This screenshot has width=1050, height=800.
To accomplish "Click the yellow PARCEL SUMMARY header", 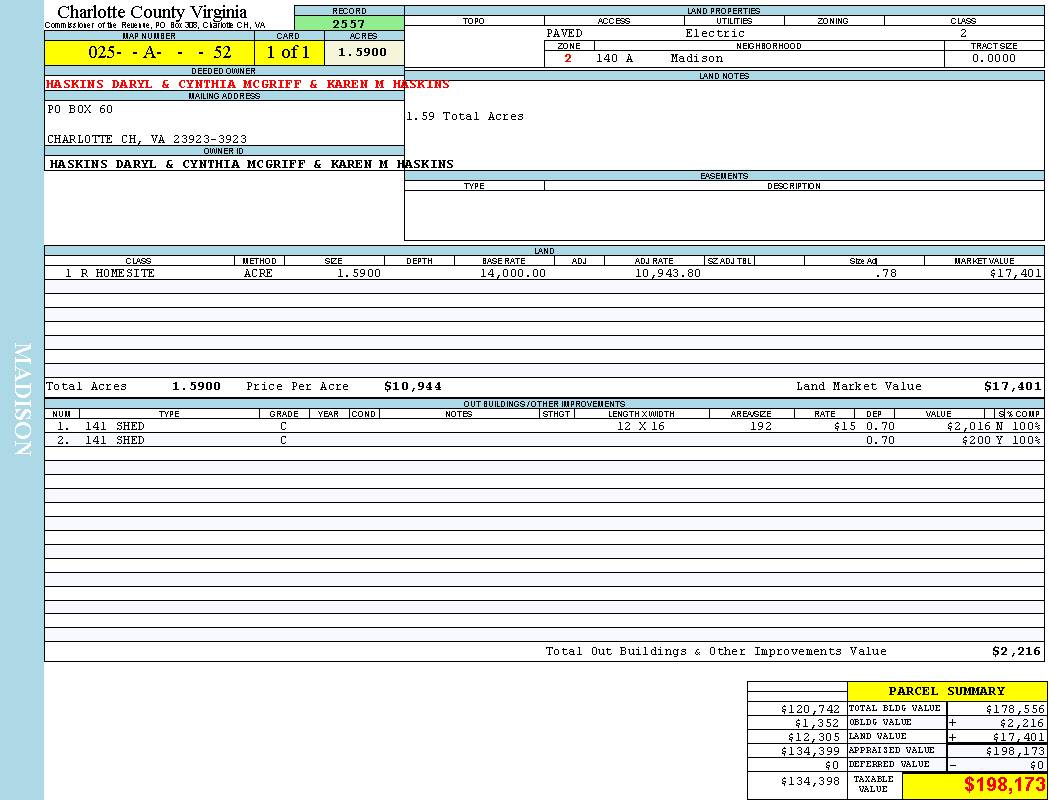I will click(x=946, y=691).
